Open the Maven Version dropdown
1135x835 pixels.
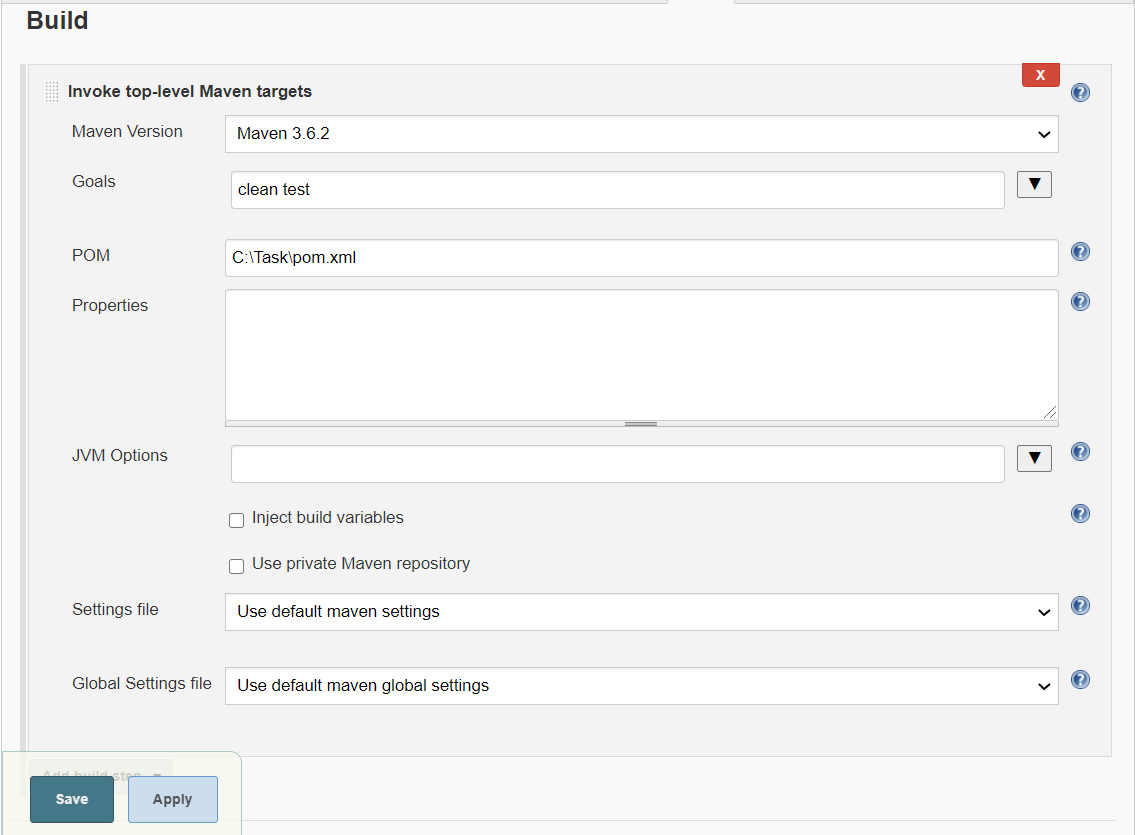tap(641, 134)
